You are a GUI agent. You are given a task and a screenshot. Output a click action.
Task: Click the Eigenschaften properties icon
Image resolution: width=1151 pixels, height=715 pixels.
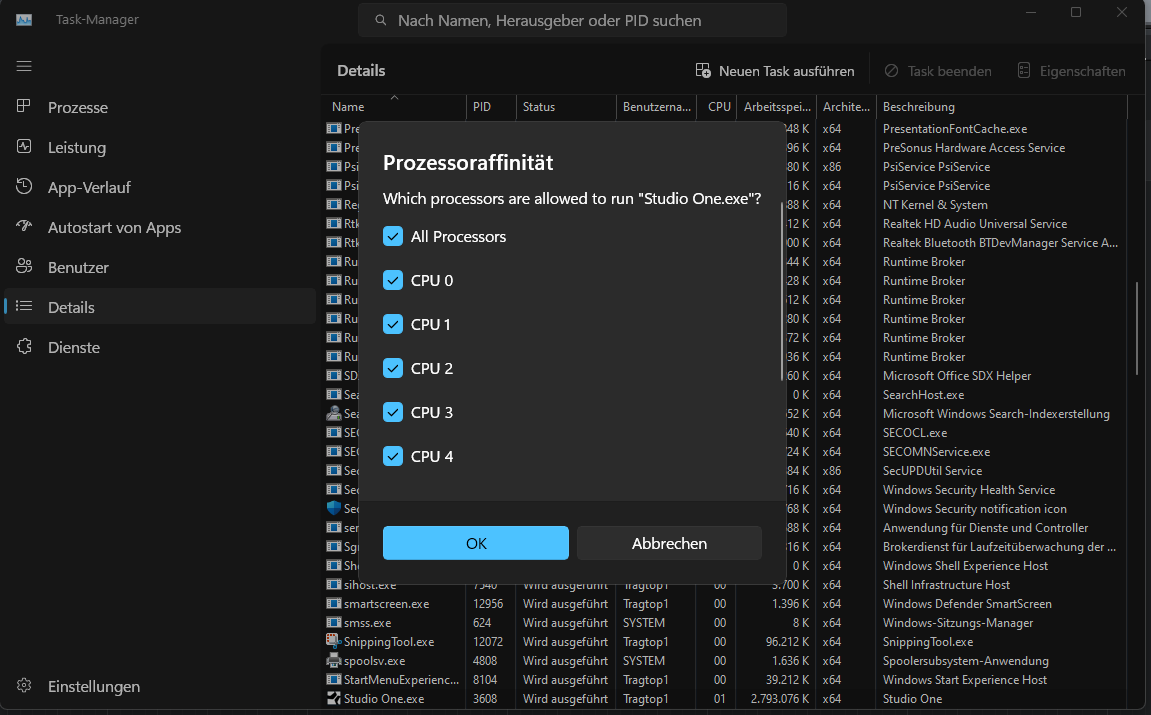[1024, 70]
